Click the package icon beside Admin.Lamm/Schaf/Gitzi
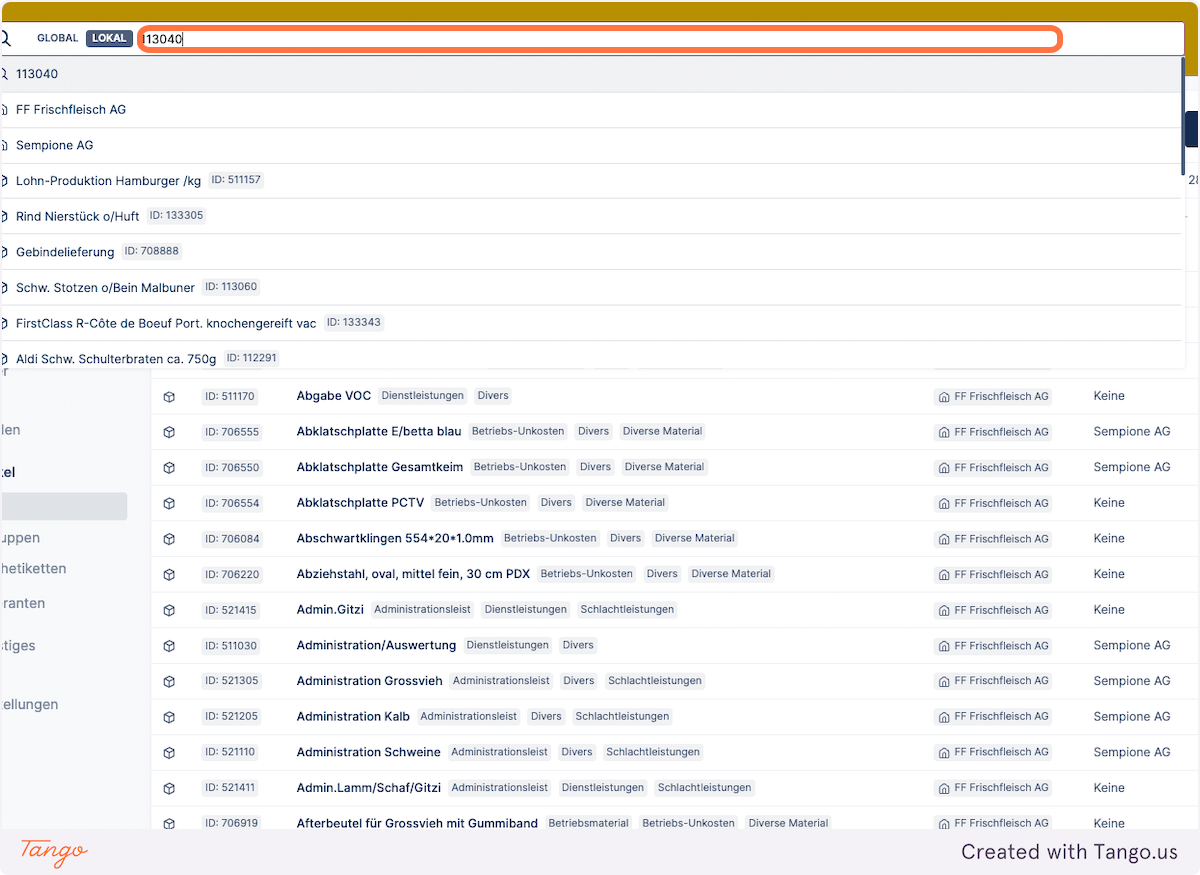Image resolution: width=1200 pixels, height=875 pixels. [169, 788]
